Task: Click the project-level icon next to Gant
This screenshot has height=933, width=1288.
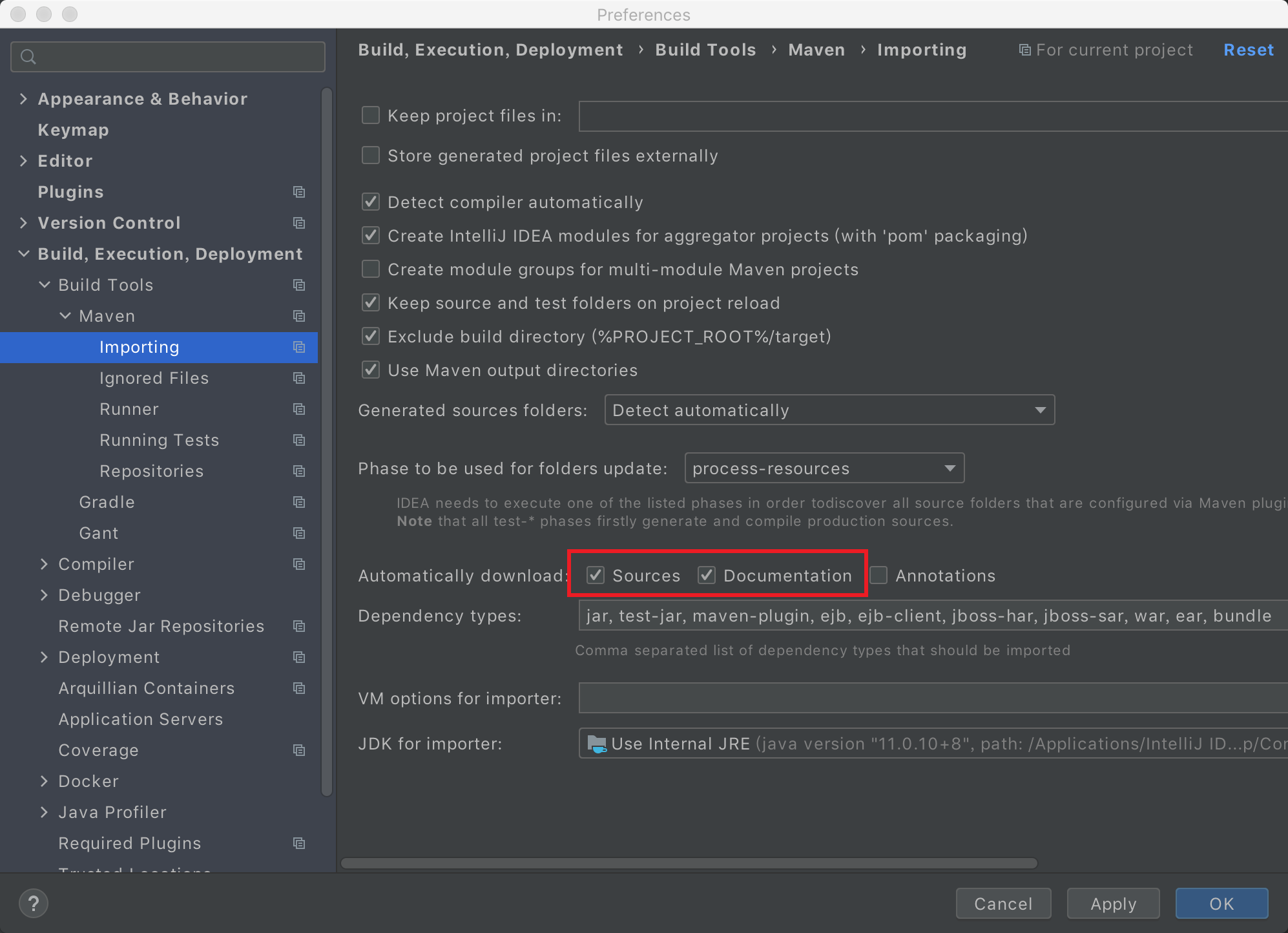Action: pos(298,533)
